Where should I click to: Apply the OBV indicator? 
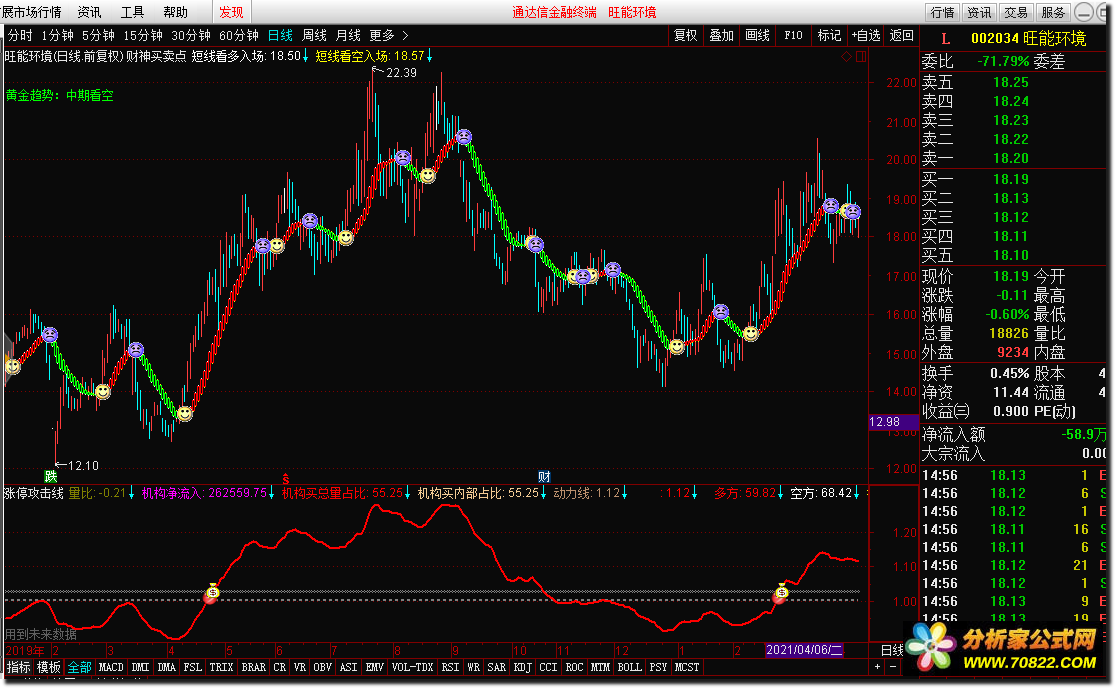(322, 667)
